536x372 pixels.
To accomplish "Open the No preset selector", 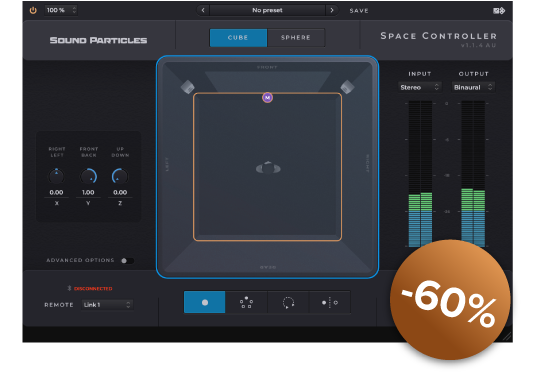I will point(267,10).
